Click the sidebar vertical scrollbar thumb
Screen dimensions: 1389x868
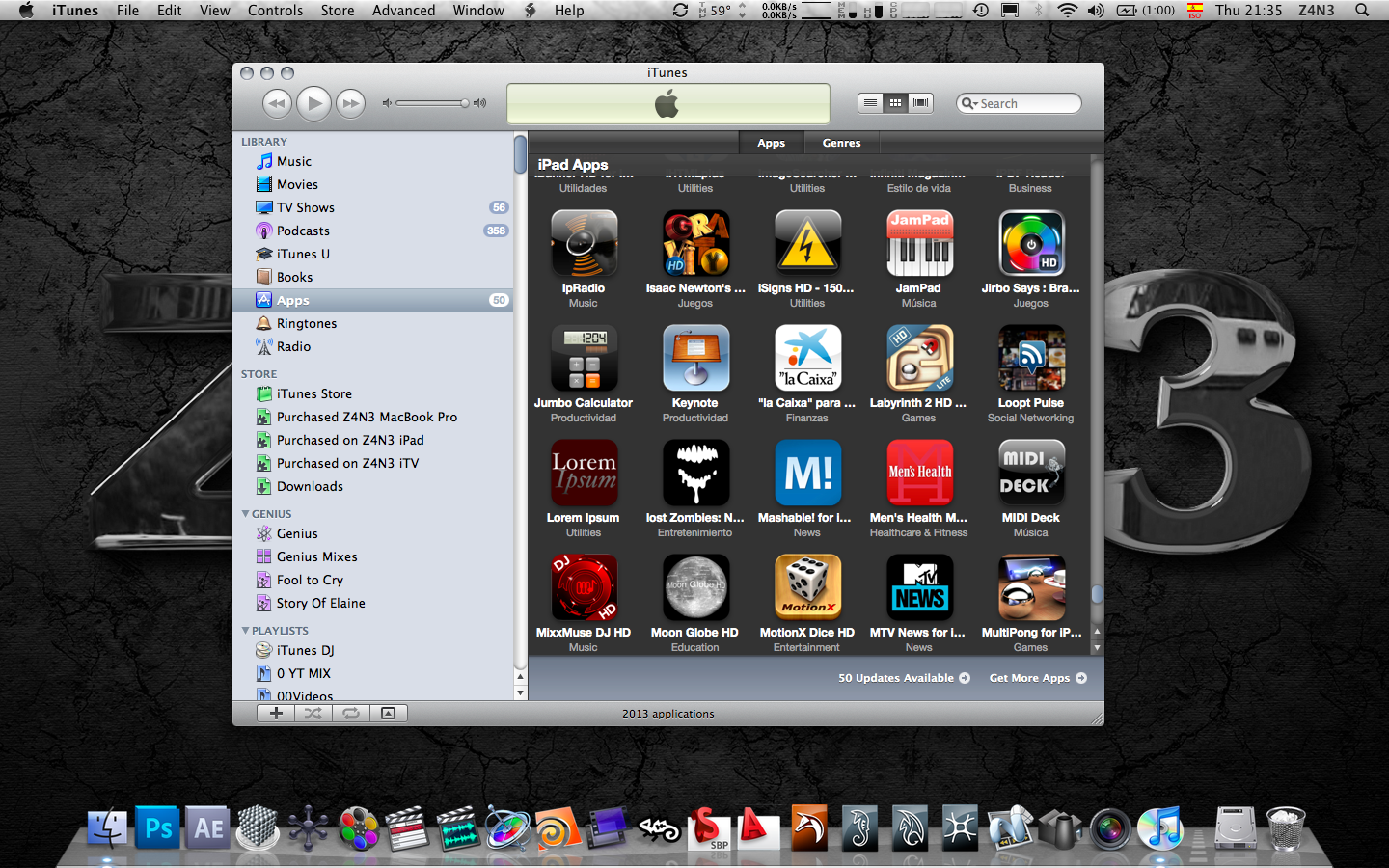coord(520,154)
